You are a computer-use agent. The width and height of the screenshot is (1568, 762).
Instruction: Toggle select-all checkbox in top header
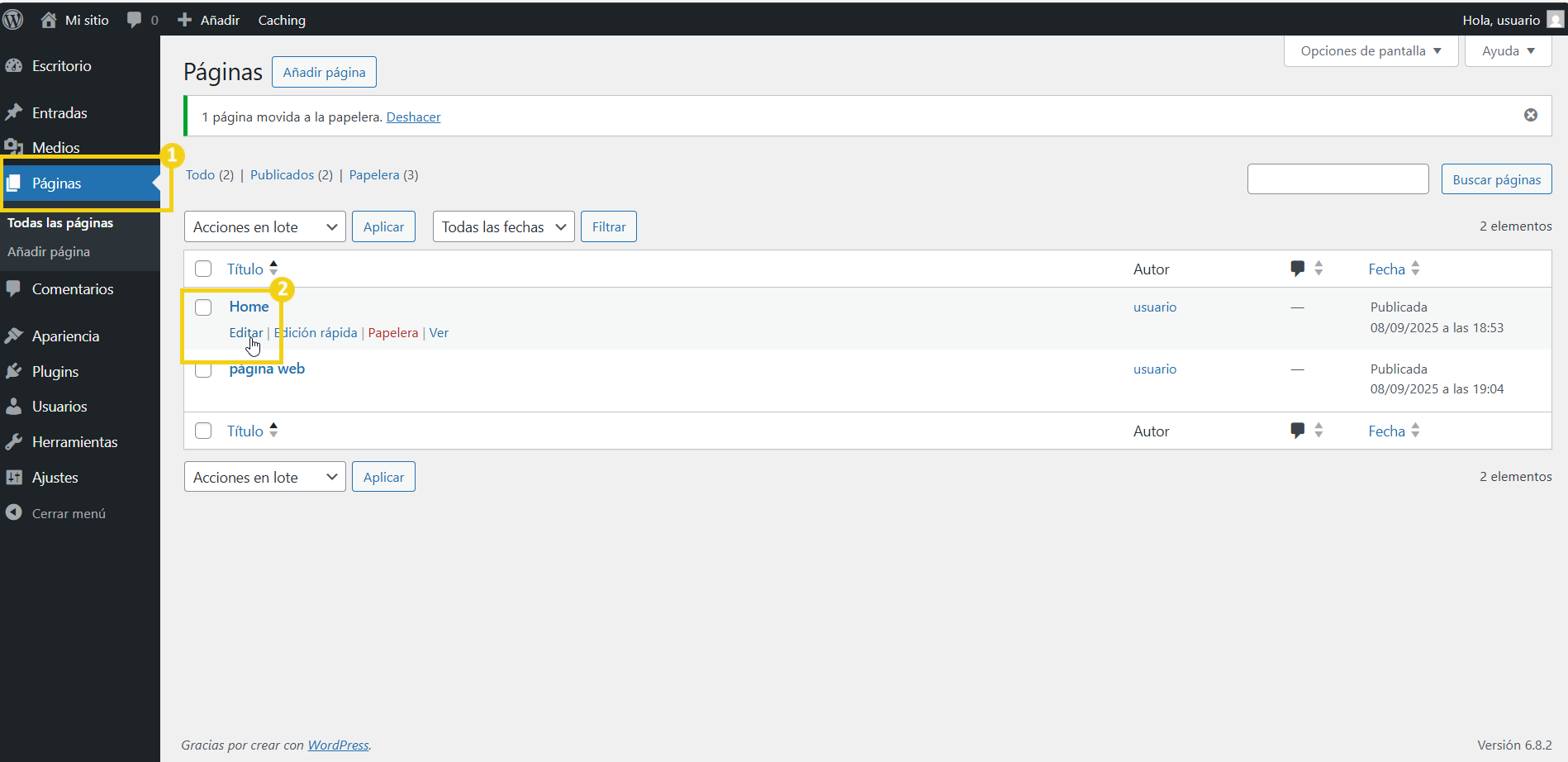point(203,269)
